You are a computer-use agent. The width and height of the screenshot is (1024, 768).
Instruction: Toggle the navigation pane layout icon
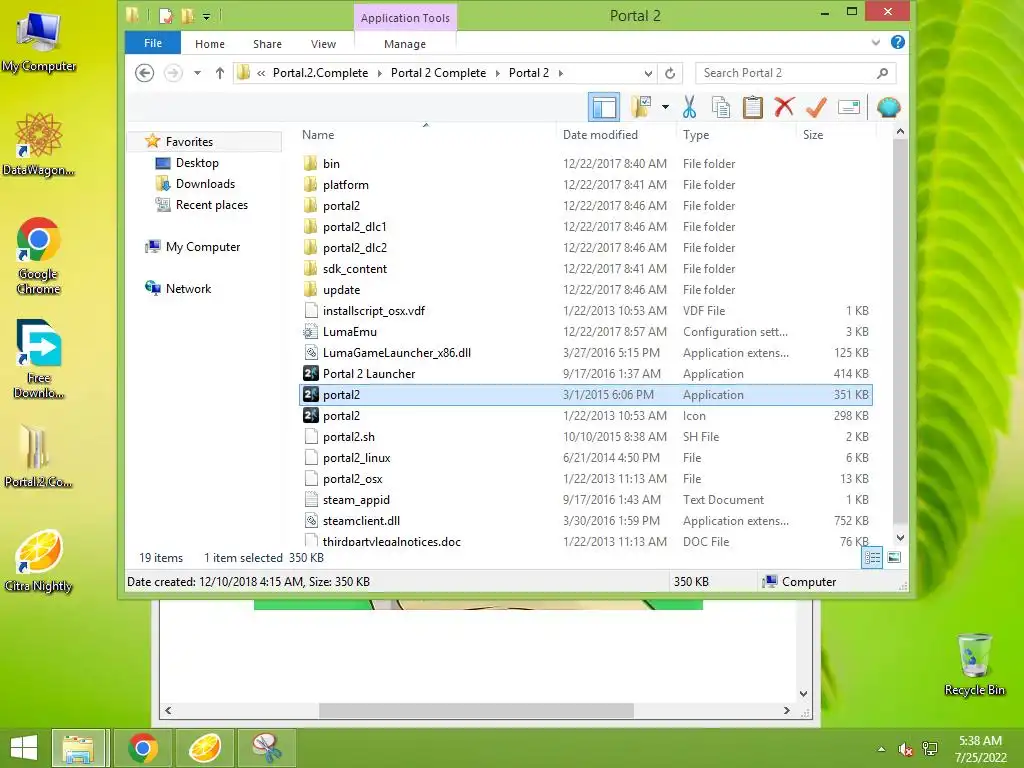pyautogui.click(x=604, y=107)
